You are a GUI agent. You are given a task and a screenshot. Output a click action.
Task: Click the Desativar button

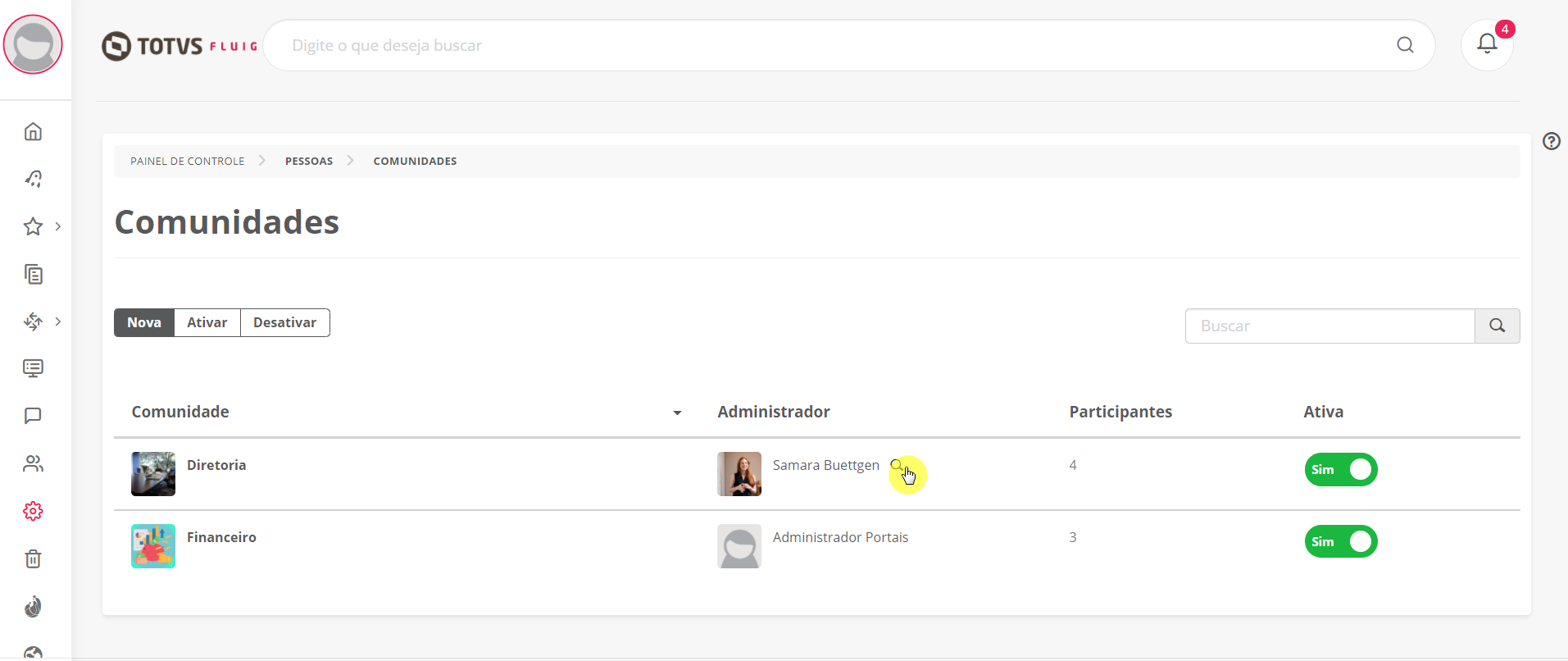tap(285, 323)
